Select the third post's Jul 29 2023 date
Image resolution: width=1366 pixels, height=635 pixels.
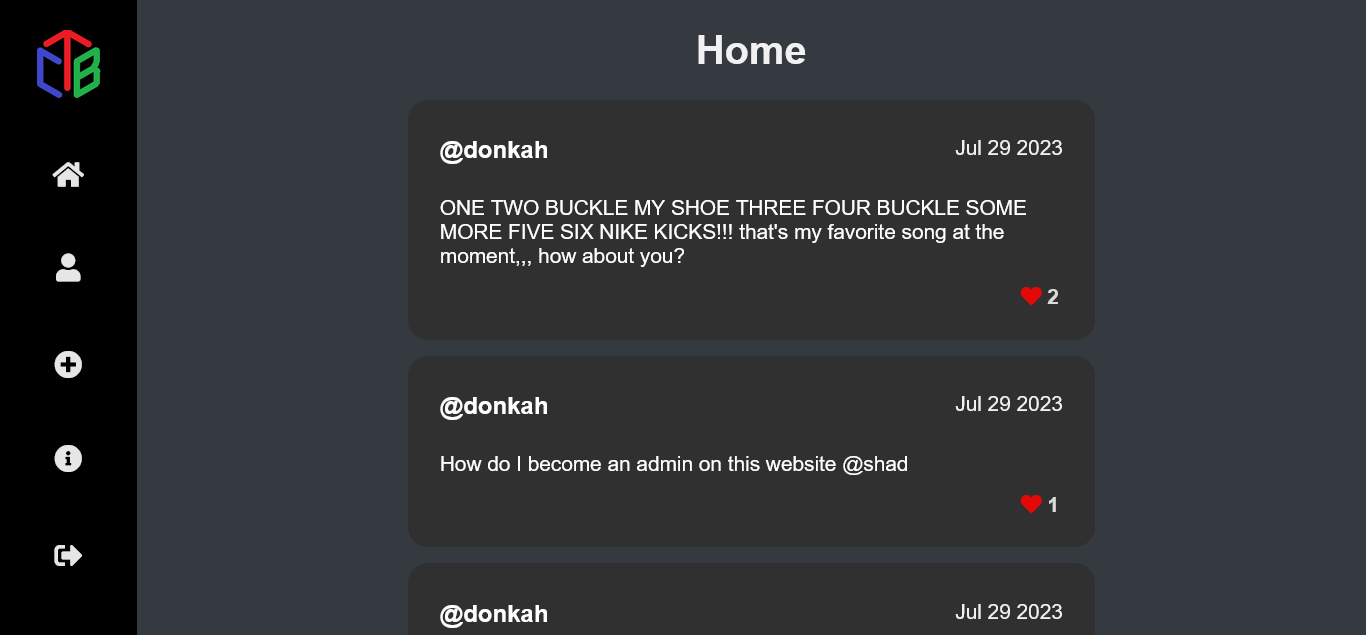[1009, 612]
